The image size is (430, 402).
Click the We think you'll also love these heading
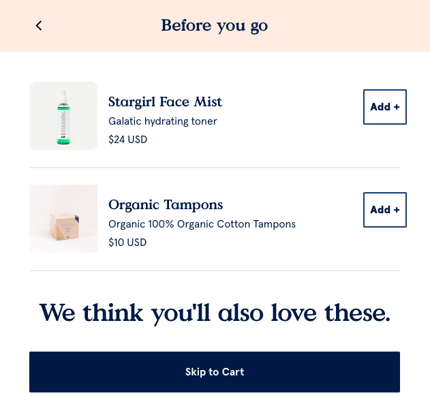(215, 313)
